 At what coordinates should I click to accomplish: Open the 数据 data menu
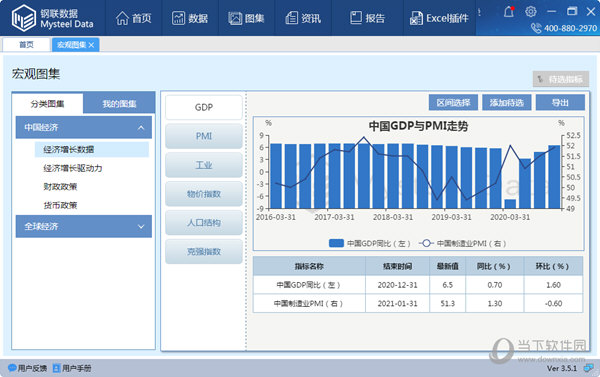tap(190, 18)
